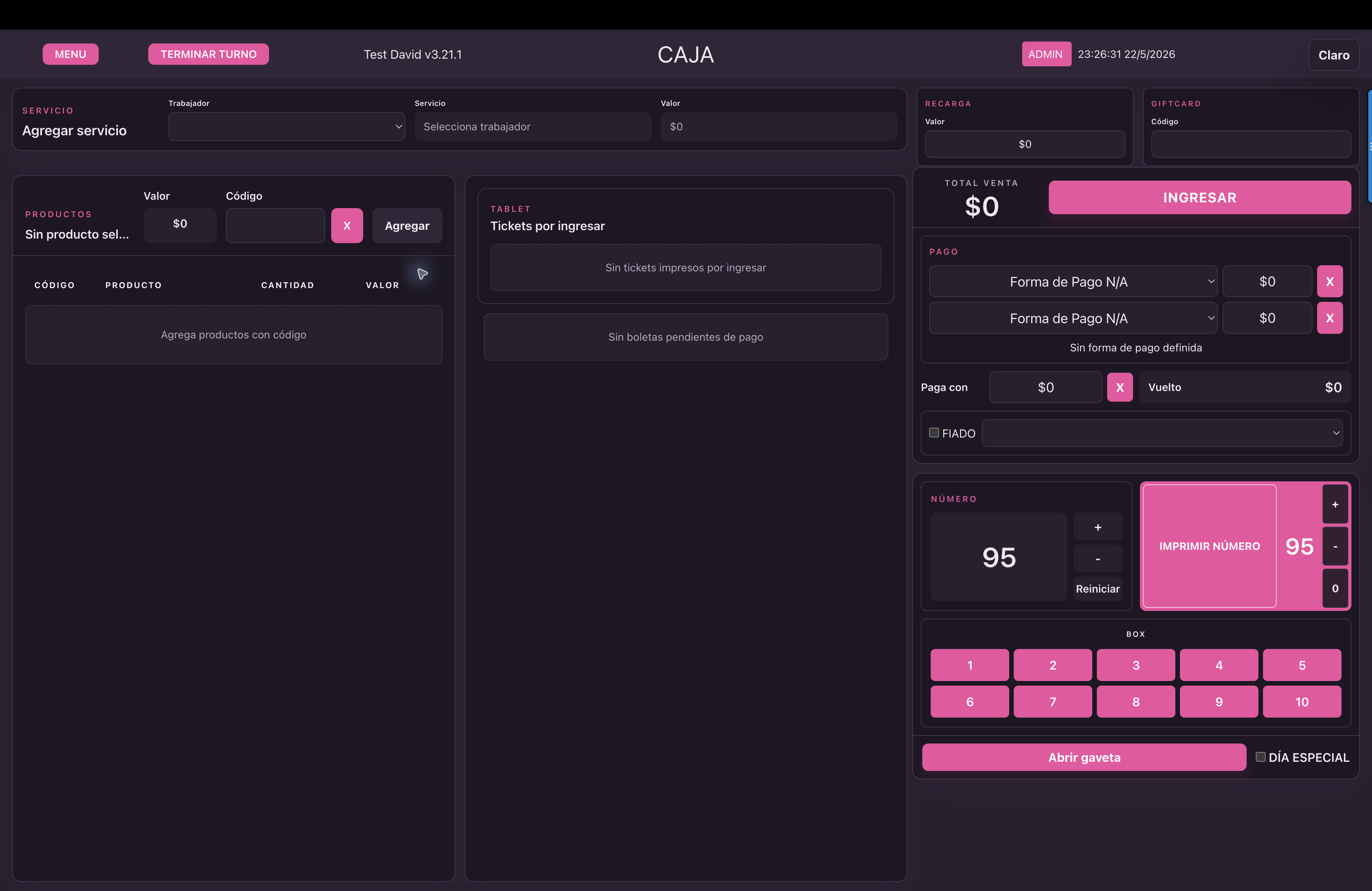Image resolution: width=1372 pixels, height=891 pixels.
Task: Remove second Forma de Pago row
Action: (1329, 318)
